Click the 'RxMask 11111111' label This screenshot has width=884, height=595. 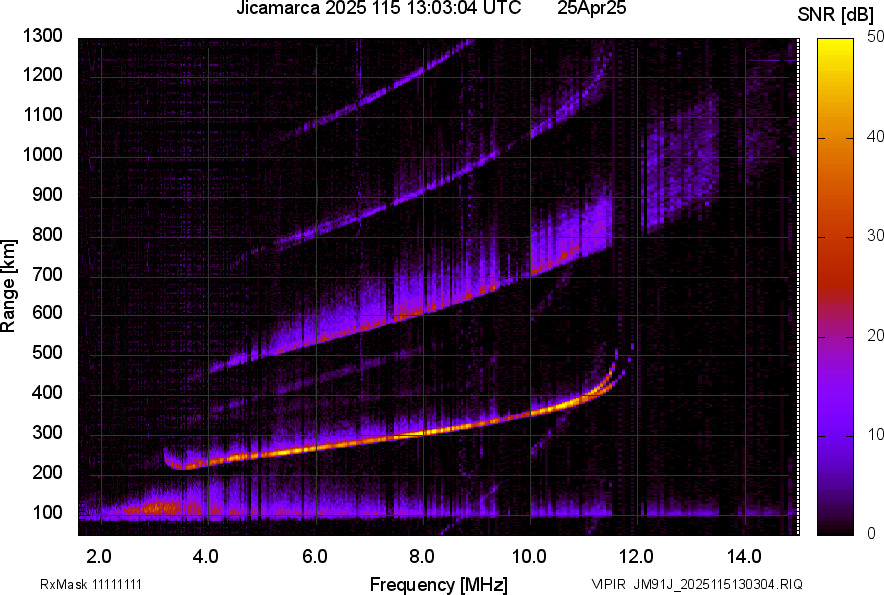point(91,584)
